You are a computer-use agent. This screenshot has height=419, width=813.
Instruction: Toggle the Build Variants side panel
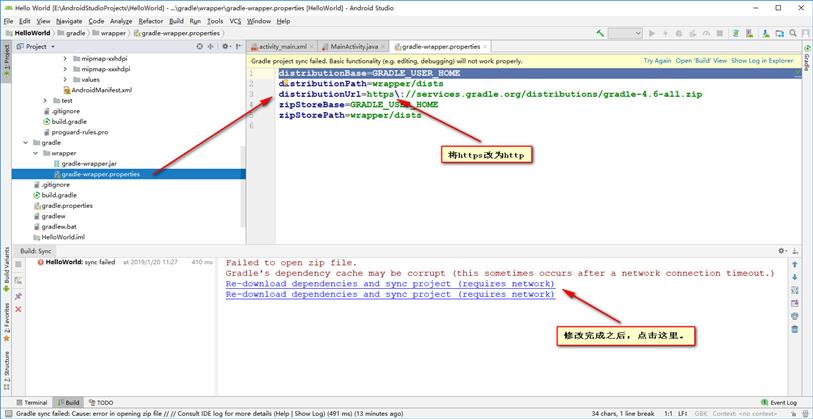click(6, 271)
